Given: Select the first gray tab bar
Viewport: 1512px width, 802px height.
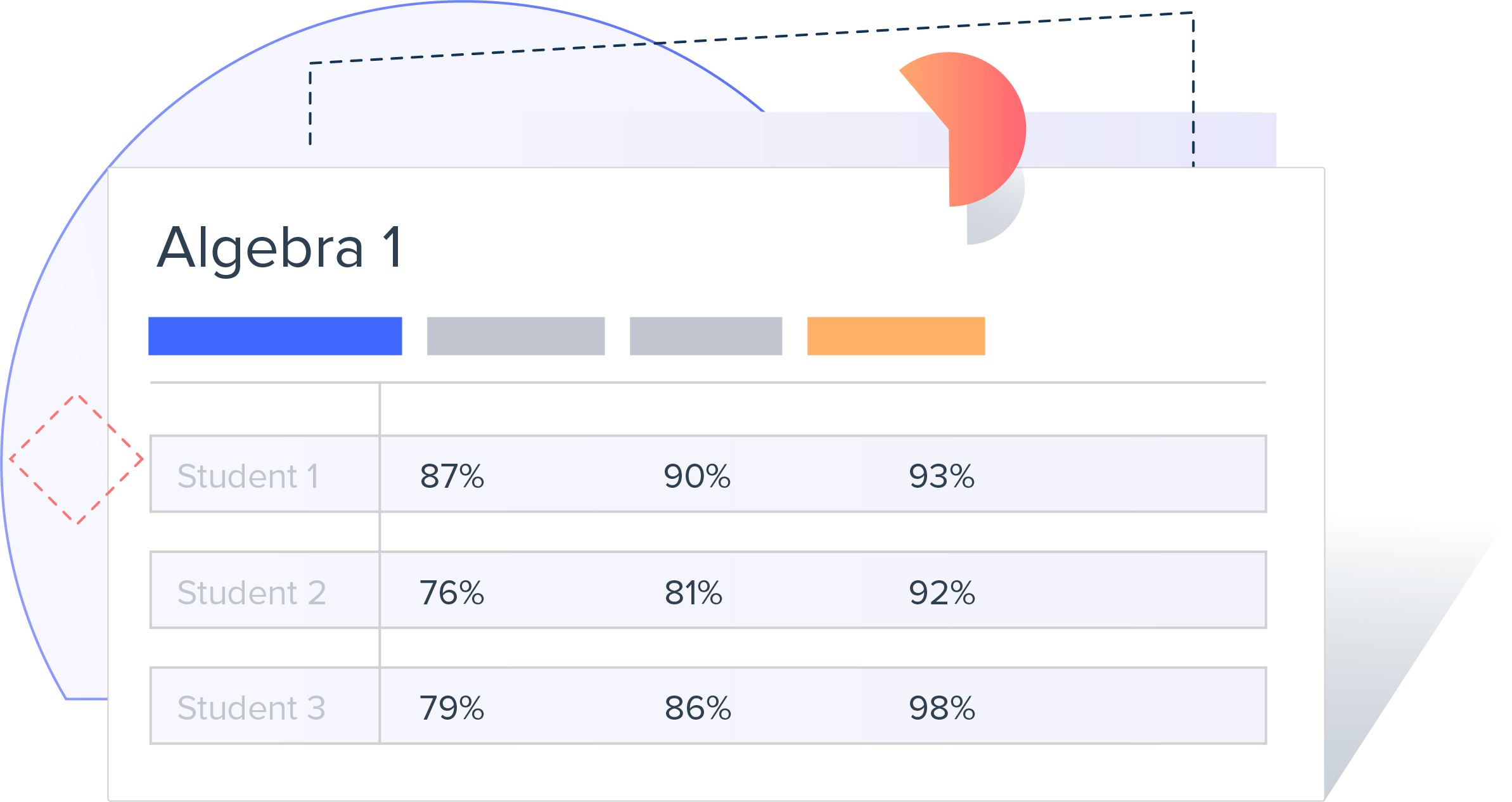Looking at the screenshot, I should coord(516,336).
